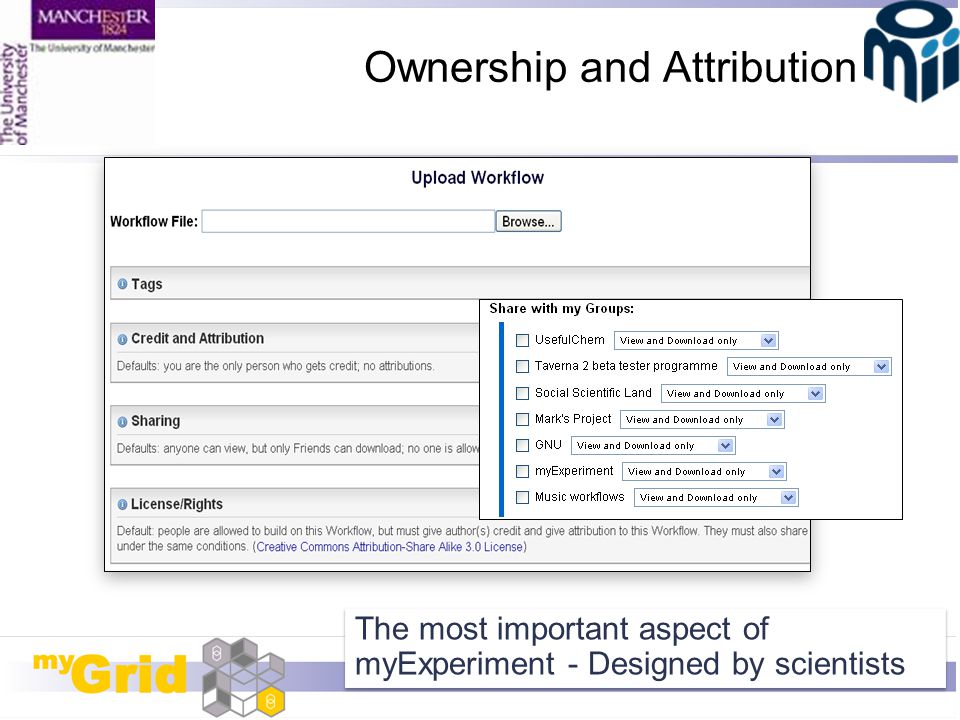
Task: Click the Share with my Groups label
Action: tap(561, 309)
